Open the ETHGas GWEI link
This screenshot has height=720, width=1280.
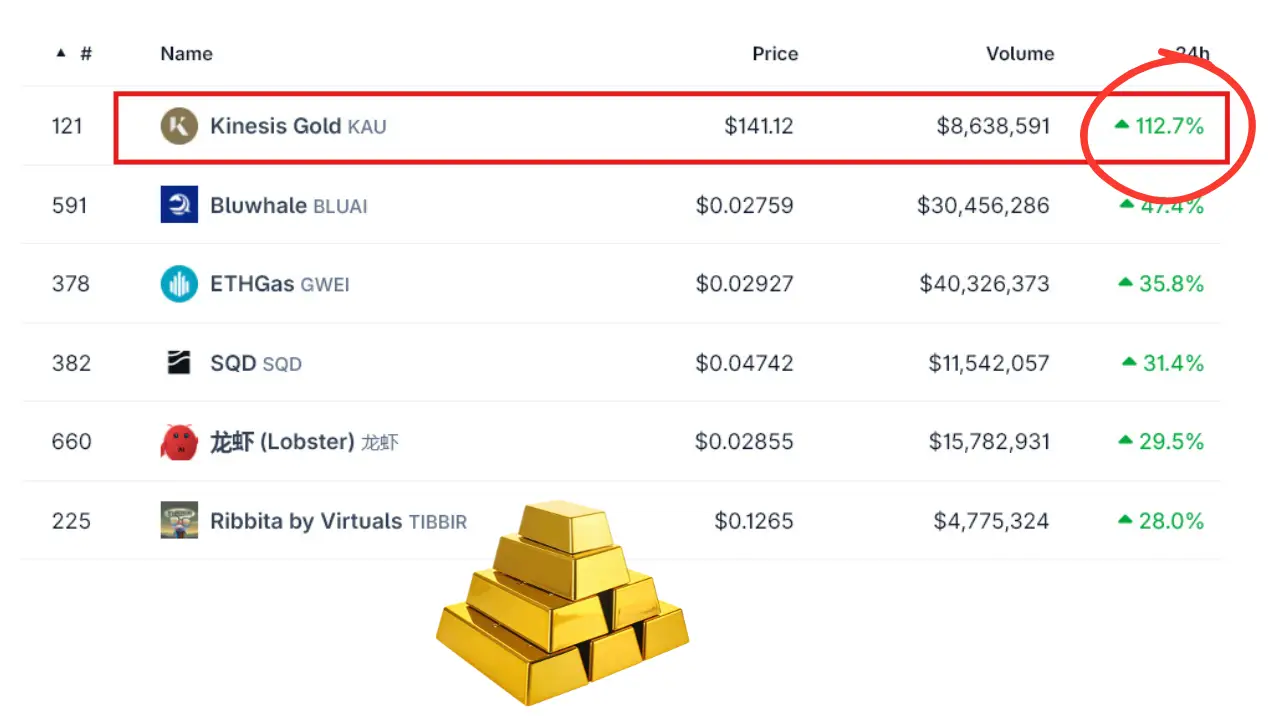(x=280, y=284)
